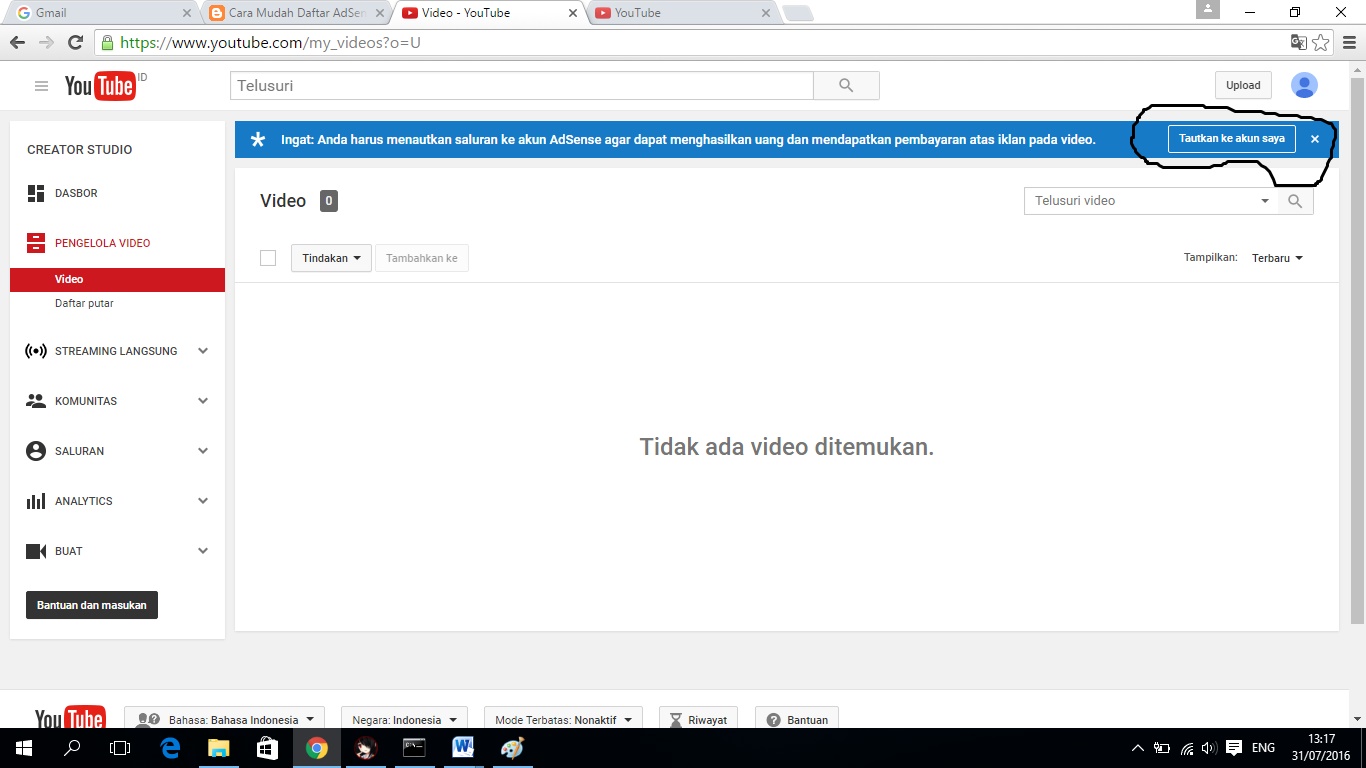Click the browser back arrow
This screenshot has height=768, width=1366.
click(17, 43)
